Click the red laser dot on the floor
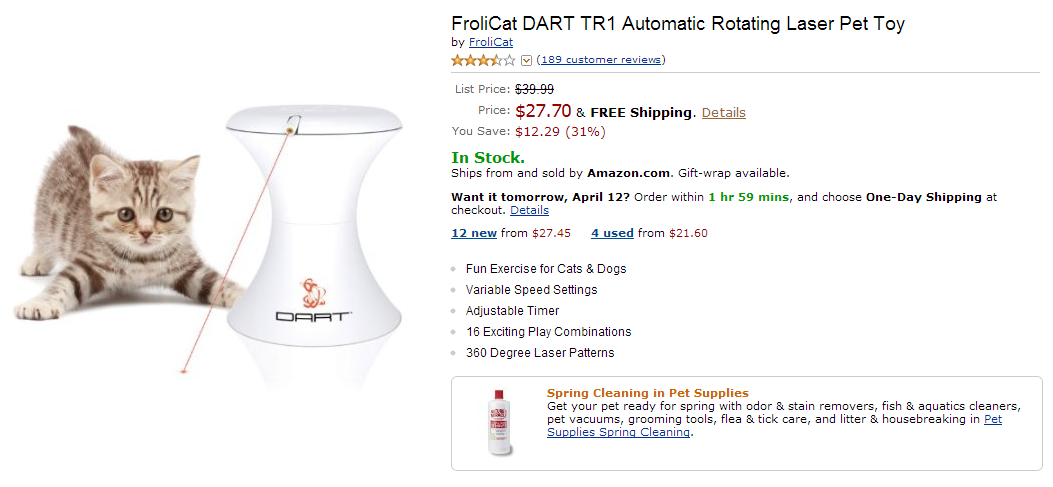The height and width of the screenshot is (487, 1053). tap(185, 372)
